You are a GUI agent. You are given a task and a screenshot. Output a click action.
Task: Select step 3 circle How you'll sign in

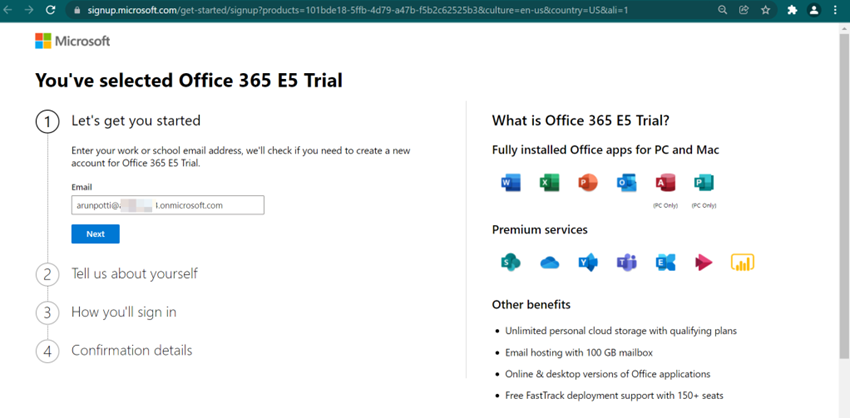(x=47, y=313)
